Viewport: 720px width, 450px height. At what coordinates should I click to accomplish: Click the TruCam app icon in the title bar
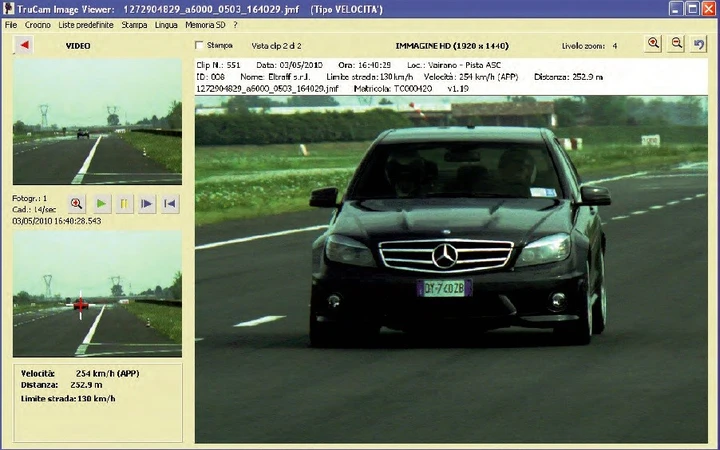8,9
